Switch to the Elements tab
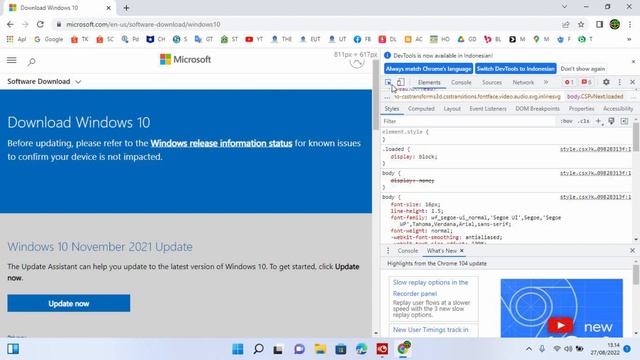Image resolution: width=640 pixels, height=360 pixels. 429,82
